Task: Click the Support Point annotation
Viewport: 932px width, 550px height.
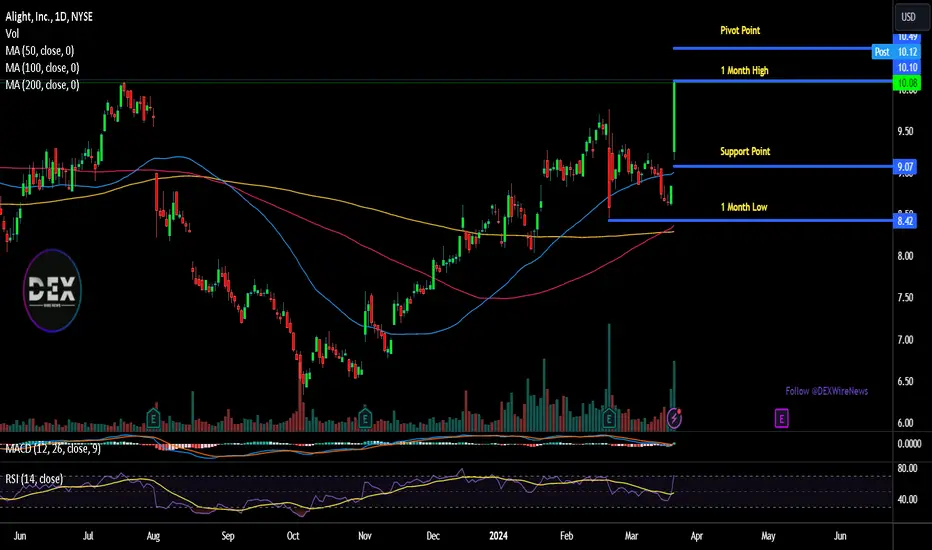Action: pyautogui.click(x=745, y=152)
